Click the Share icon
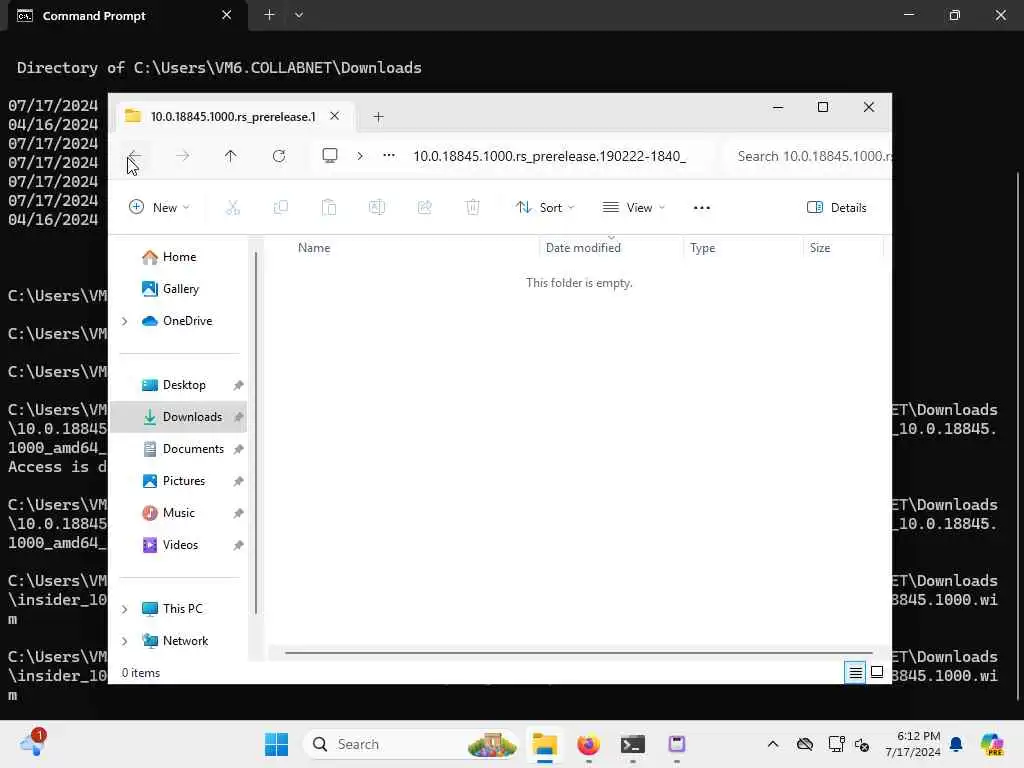Viewport: 1024px width, 768px height. [x=424, y=208]
